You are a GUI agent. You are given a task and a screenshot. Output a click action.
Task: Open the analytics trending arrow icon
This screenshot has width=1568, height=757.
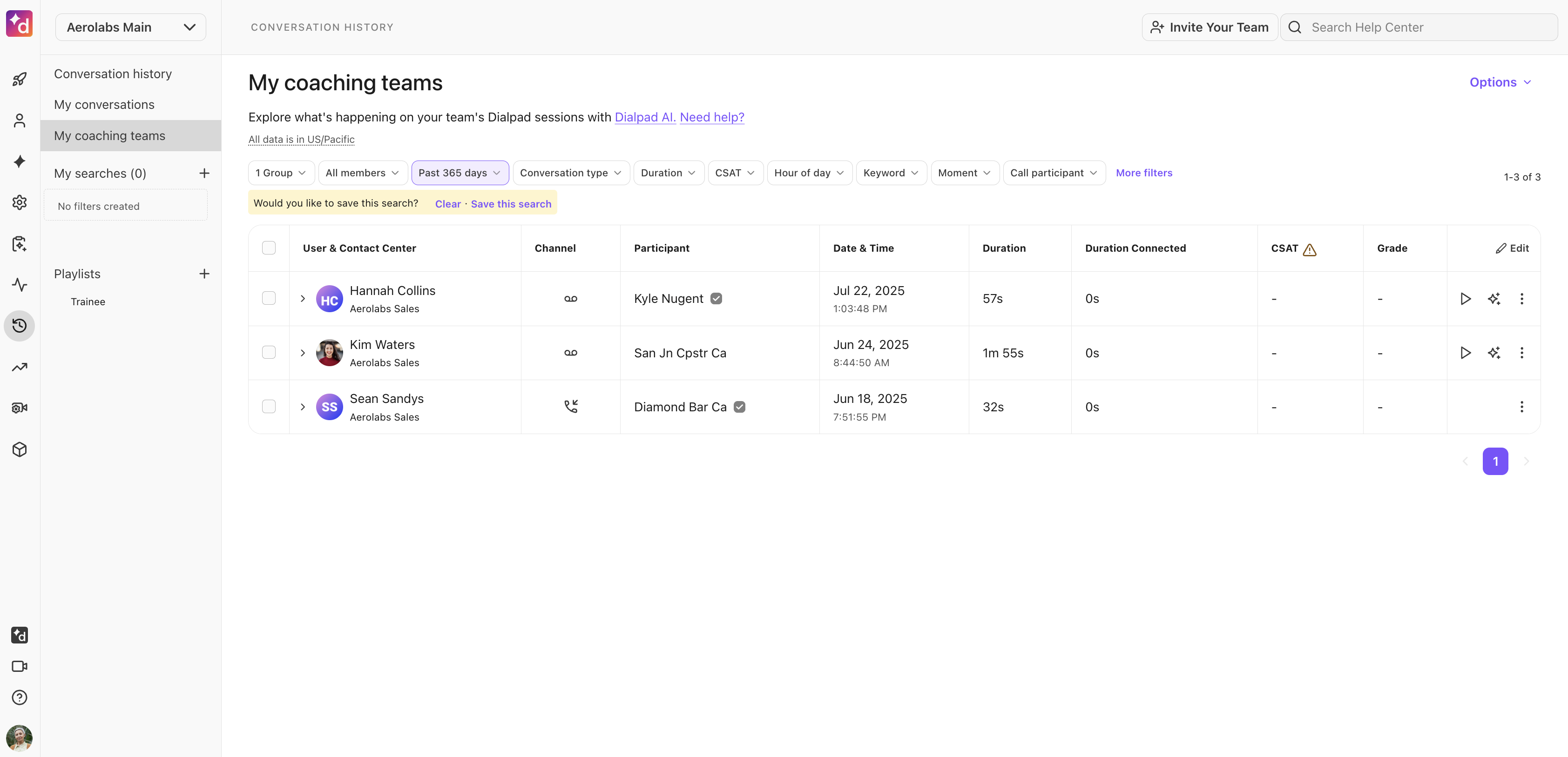[20, 367]
